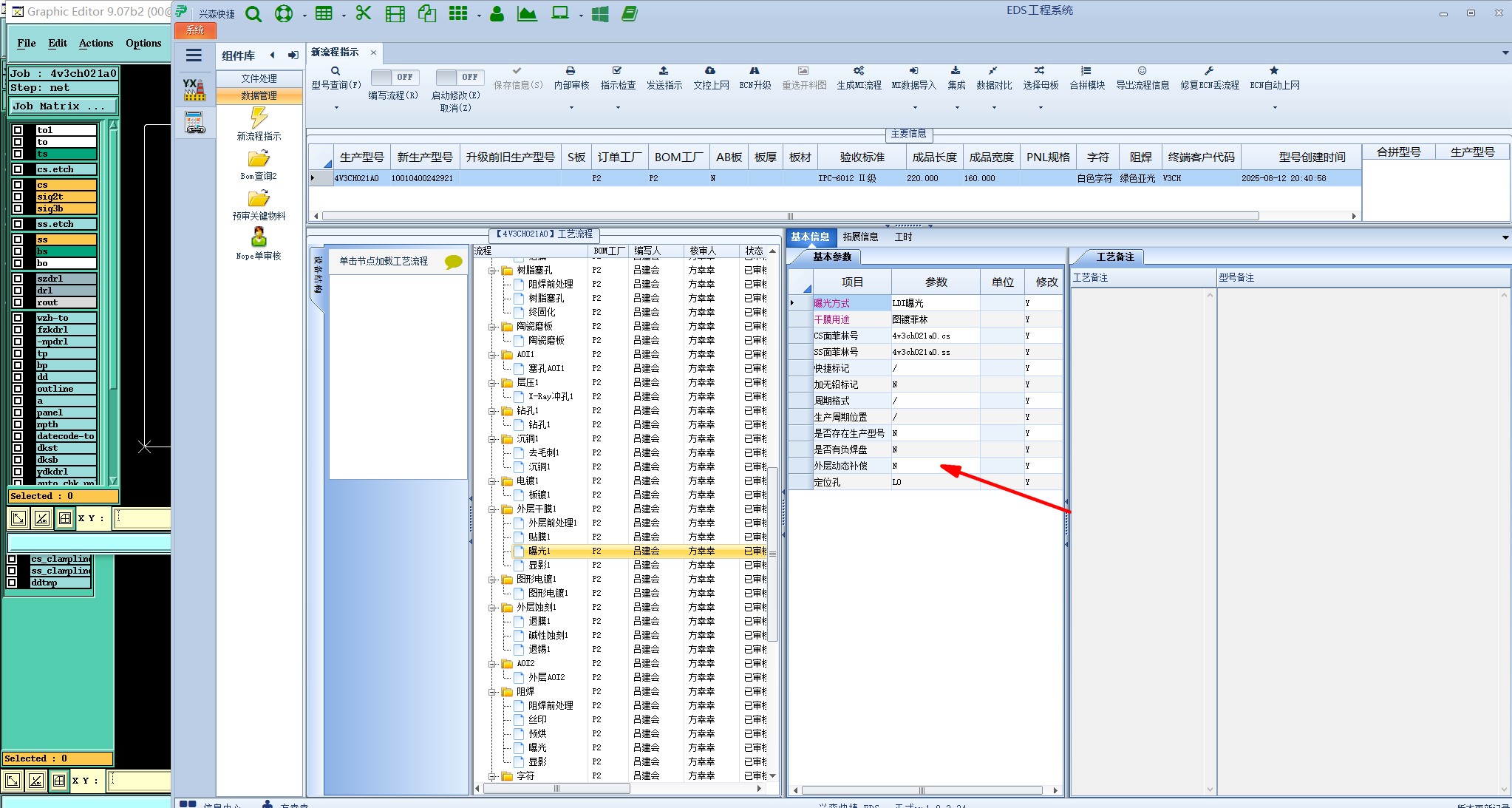Click the scissors icon in top toolbar
The image size is (1512, 808).
click(x=363, y=13)
